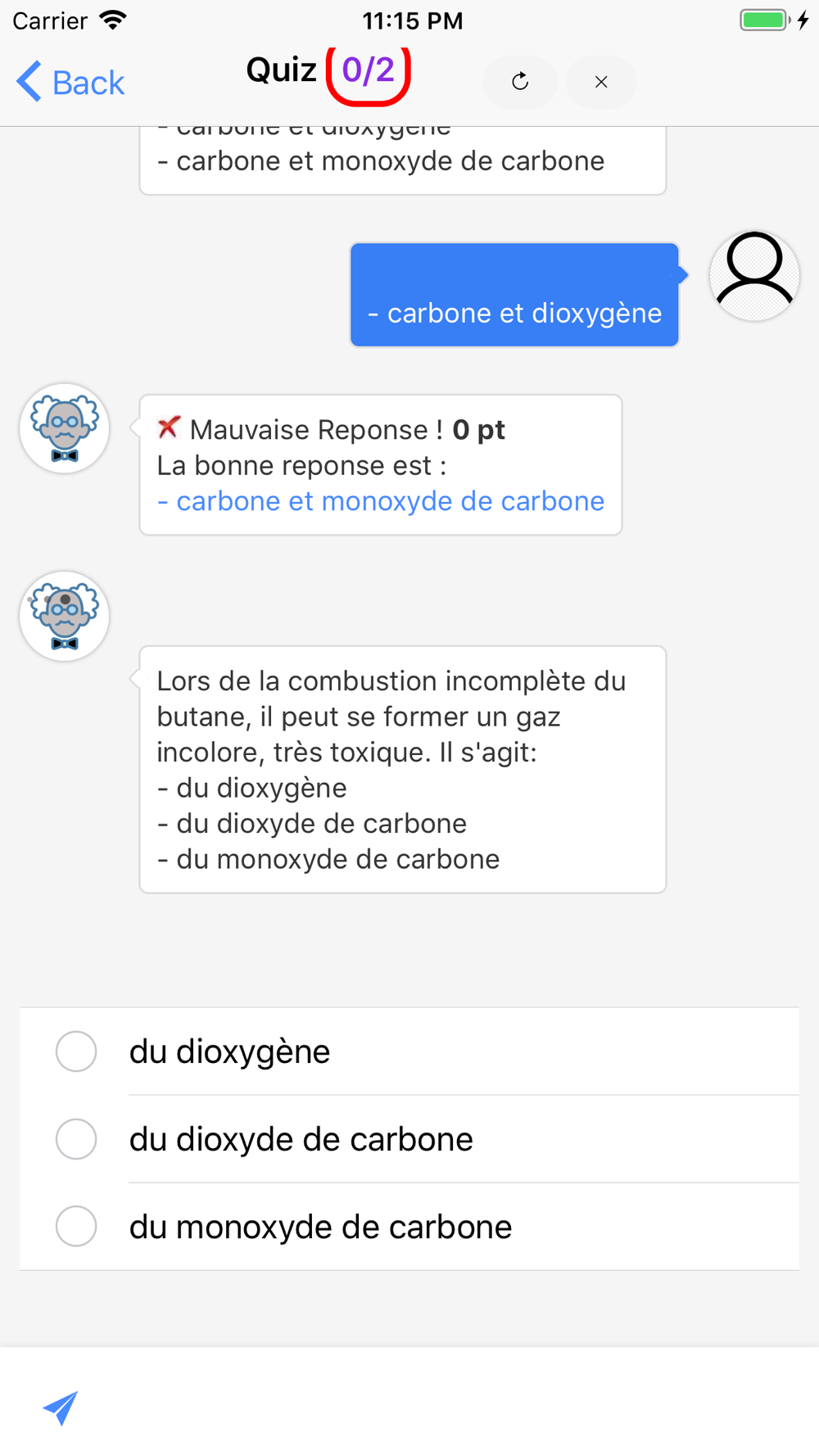Viewport: 819px width, 1456px height.
Task: Tap the red cross wrong-answer icon
Action: coord(169,427)
